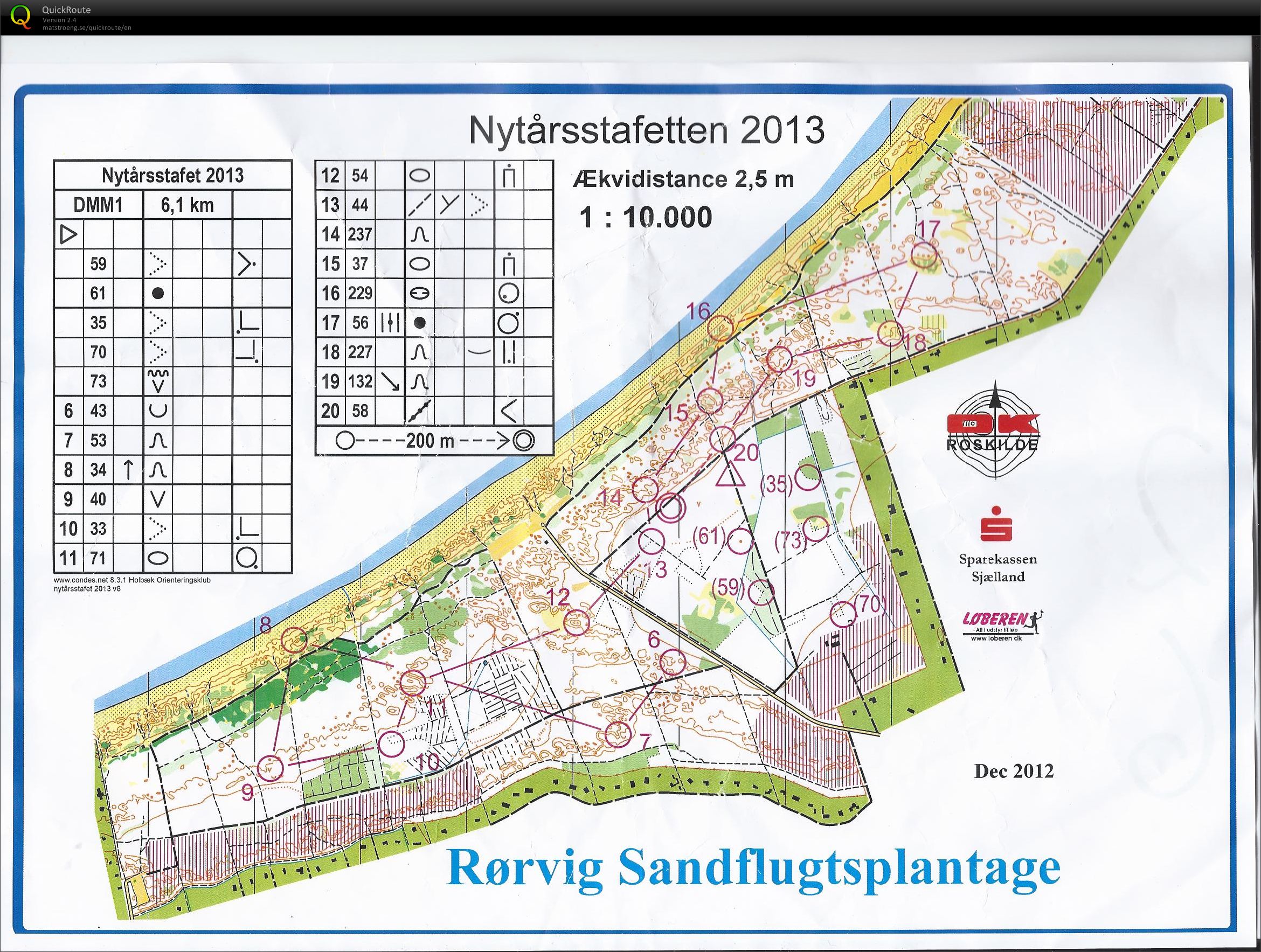Click the 200 m finish distance text
This screenshot has width=1261, height=952.
coord(430,441)
